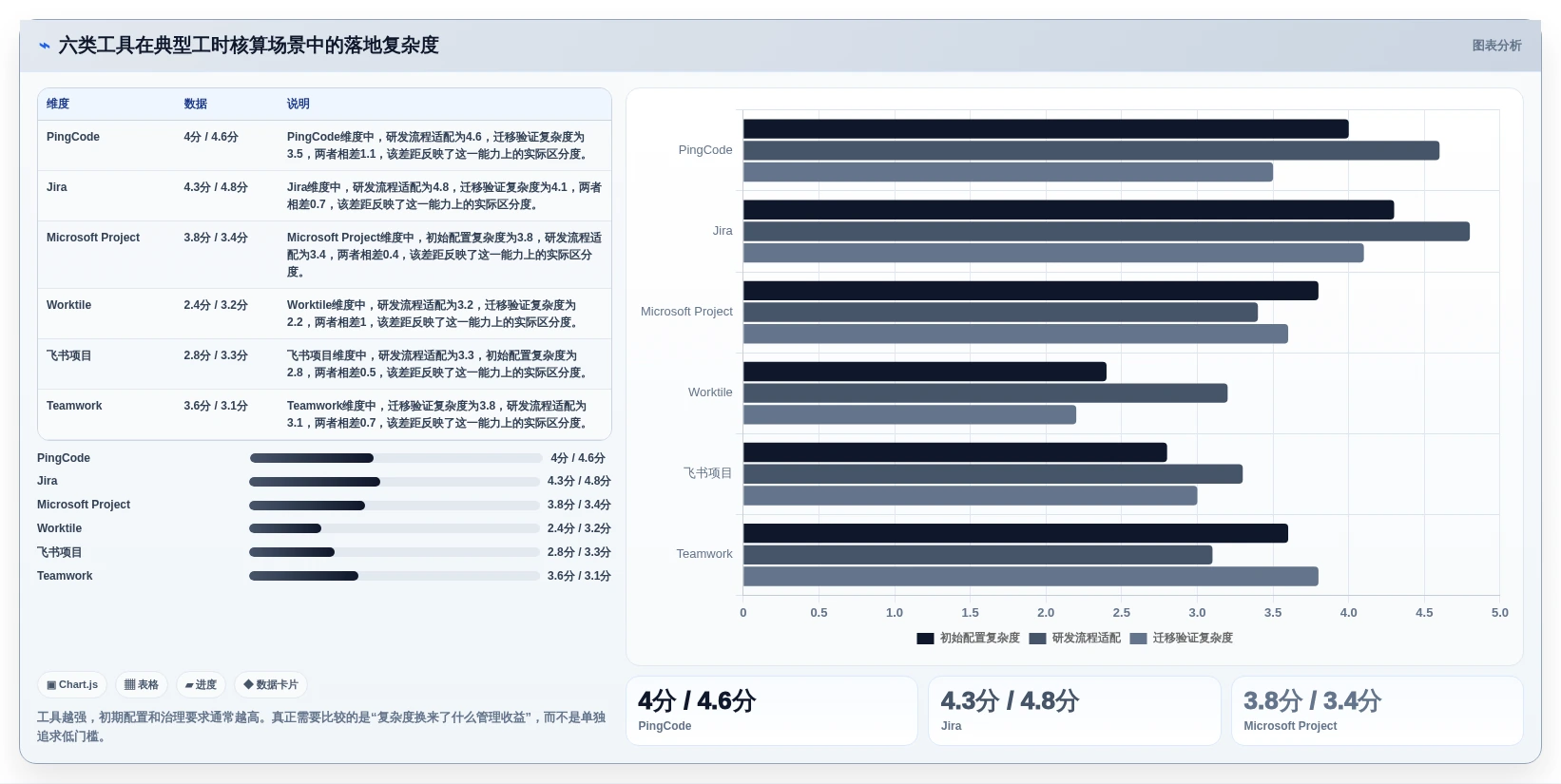Click the table value 3.6分 / 3.1分
This screenshot has width=1561, height=784.
216,406
